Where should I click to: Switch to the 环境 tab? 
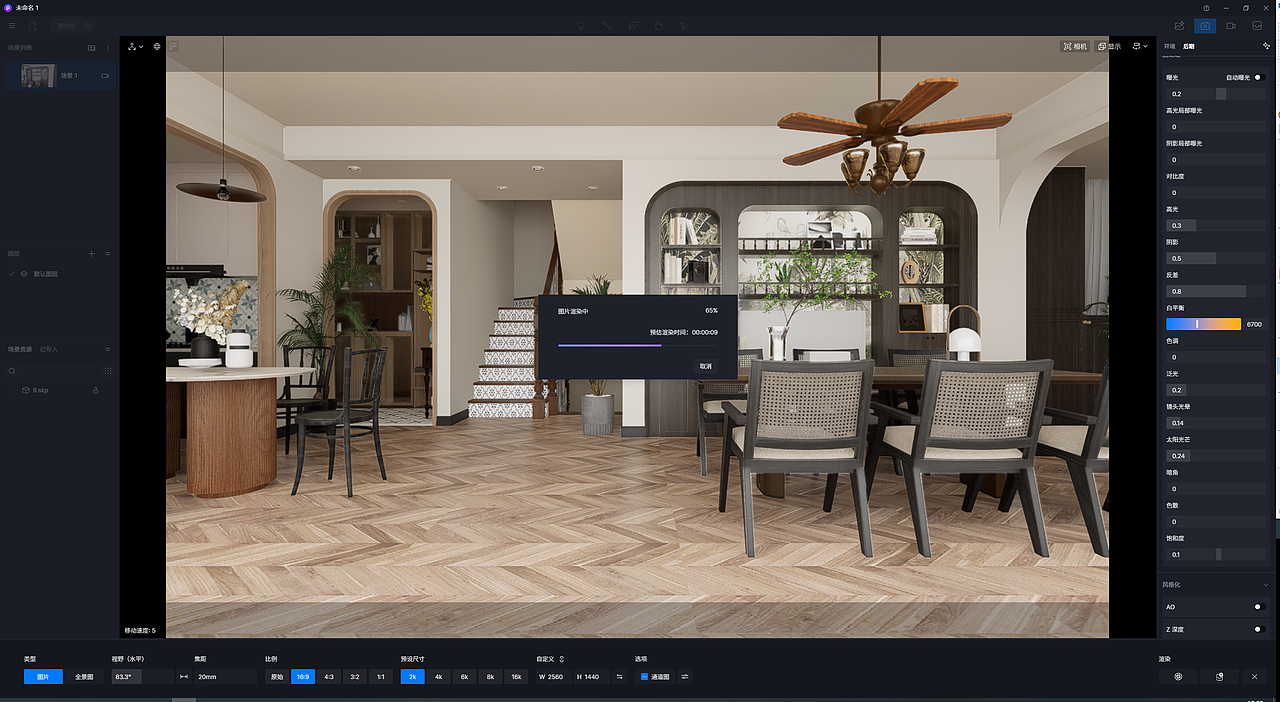coord(1170,46)
